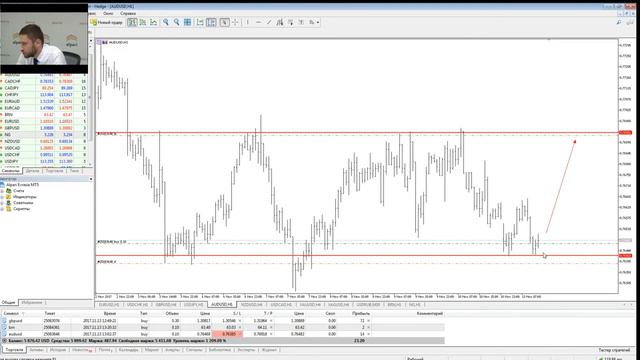The height and width of the screenshot is (360, 640).
Task: Toggle chart auto scroll icon
Action: tap(200, 22)
